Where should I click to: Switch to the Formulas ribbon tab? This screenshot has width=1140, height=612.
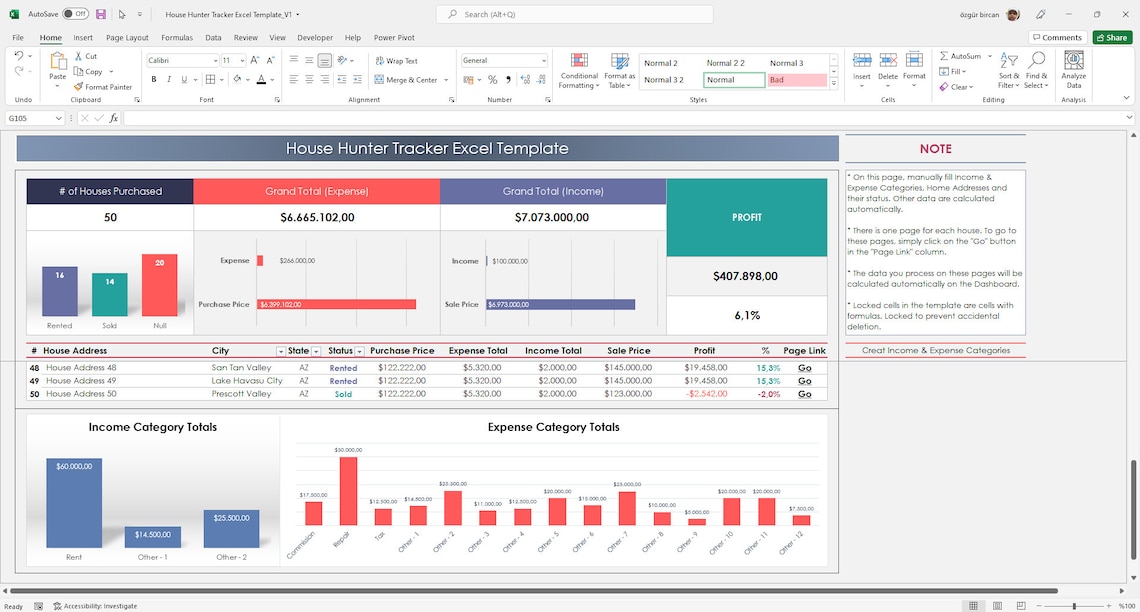pyautogui.click(x=176, y=37)
